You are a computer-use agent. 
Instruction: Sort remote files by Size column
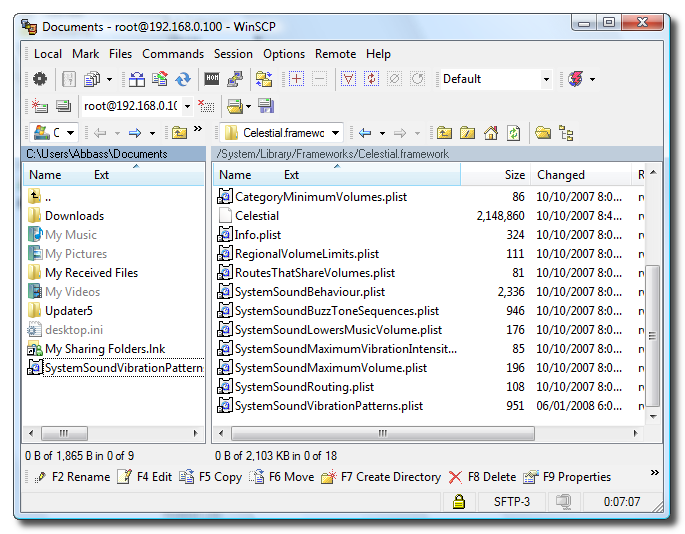pos(514,175)
